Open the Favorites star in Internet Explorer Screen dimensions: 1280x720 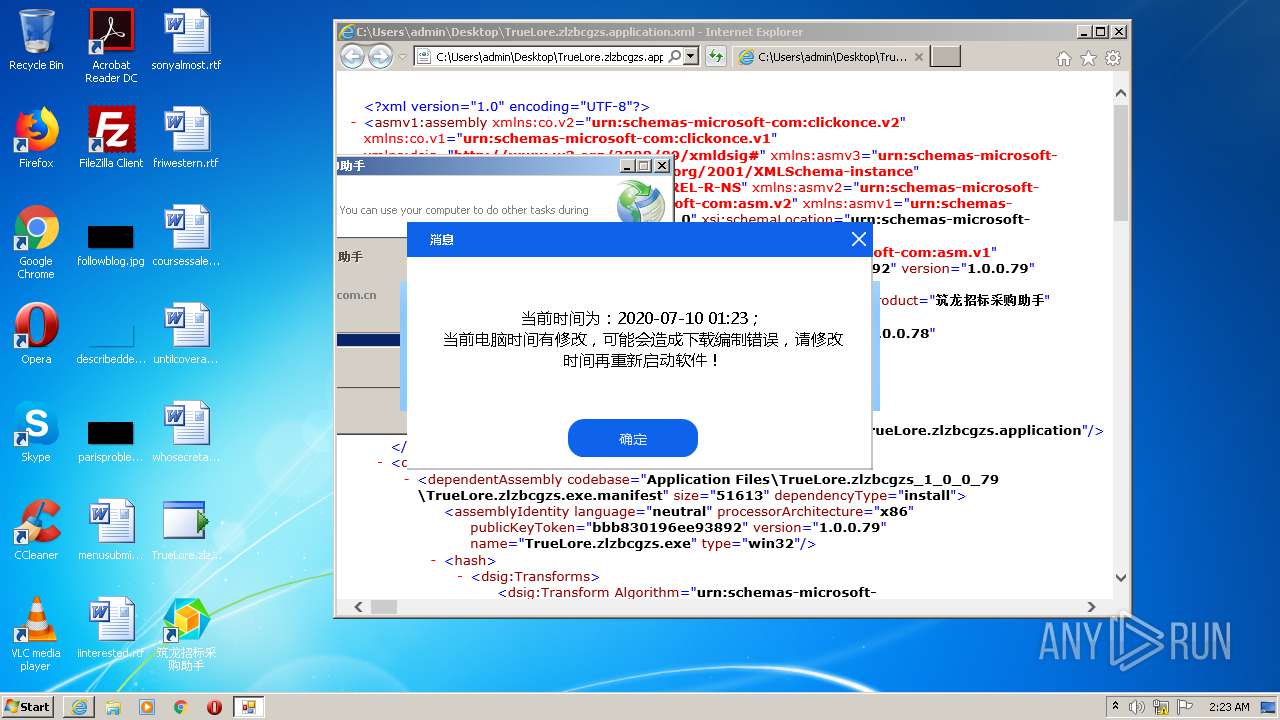click(1088, 58)
